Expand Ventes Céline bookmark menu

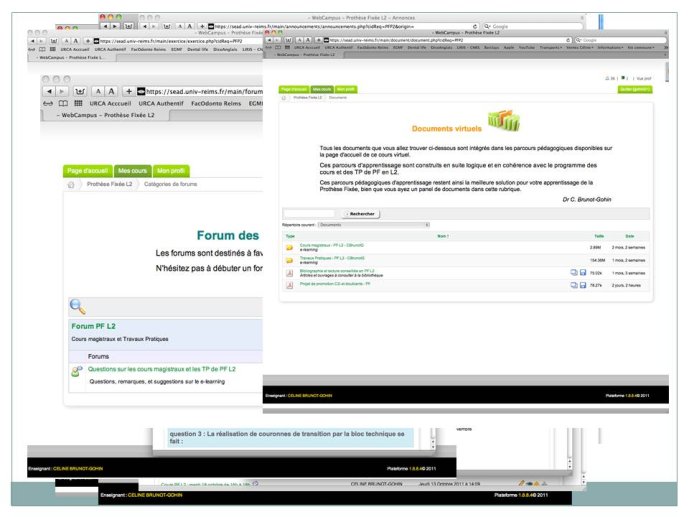pos(579,47)
